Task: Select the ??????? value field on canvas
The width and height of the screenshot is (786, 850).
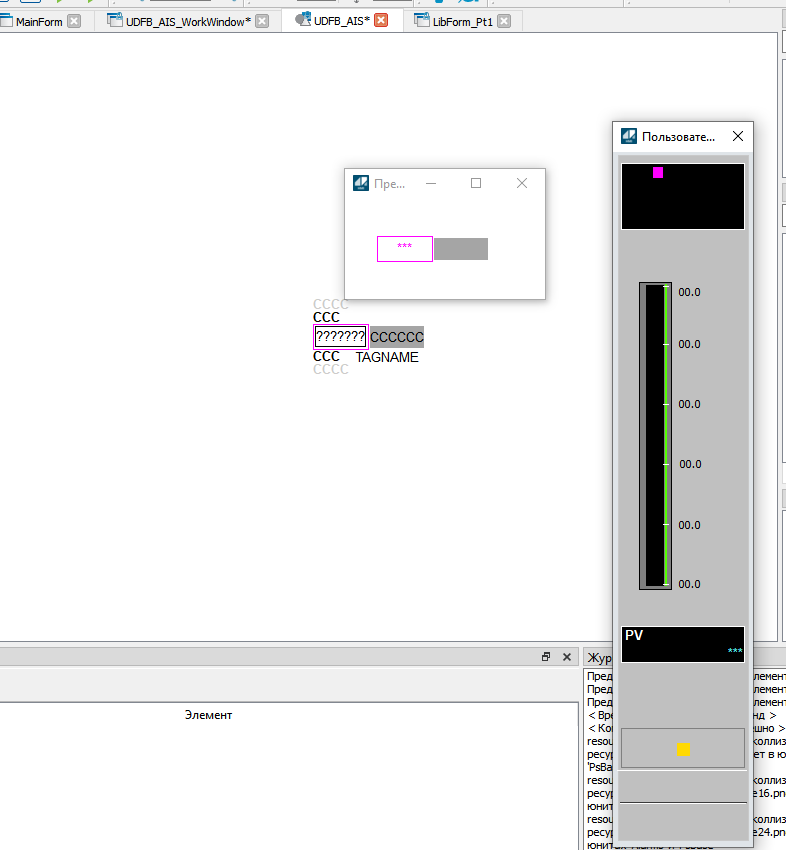Action: 340,337
